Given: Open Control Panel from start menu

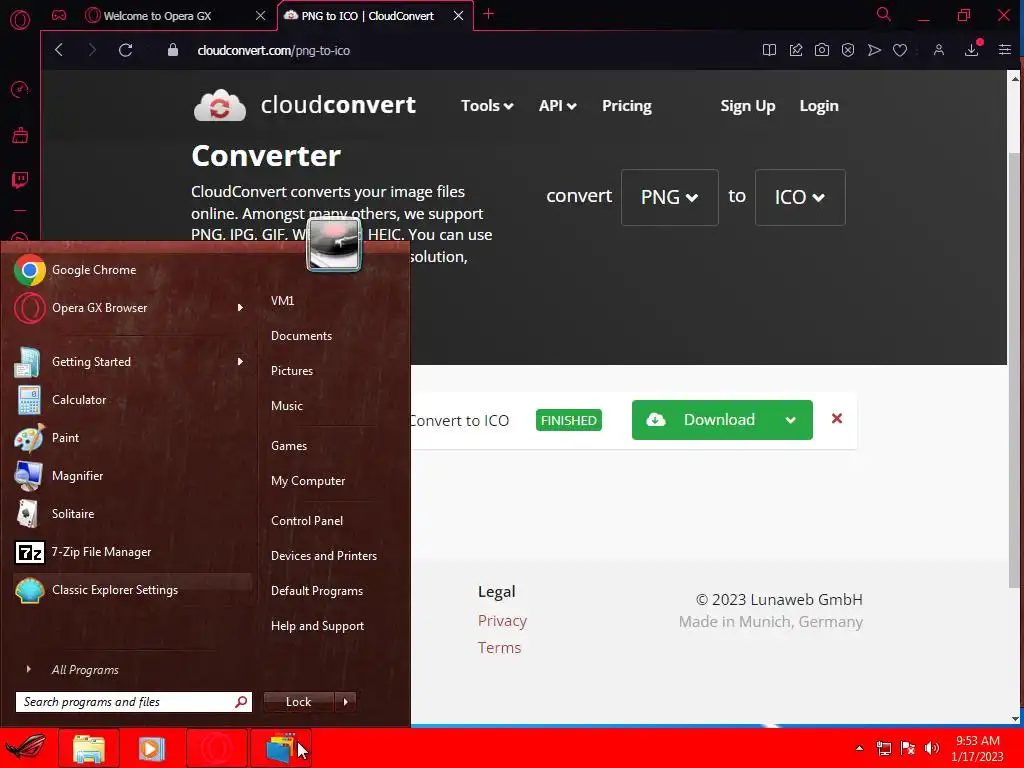Looking at the screenshot, I should [x=306, y=520].
